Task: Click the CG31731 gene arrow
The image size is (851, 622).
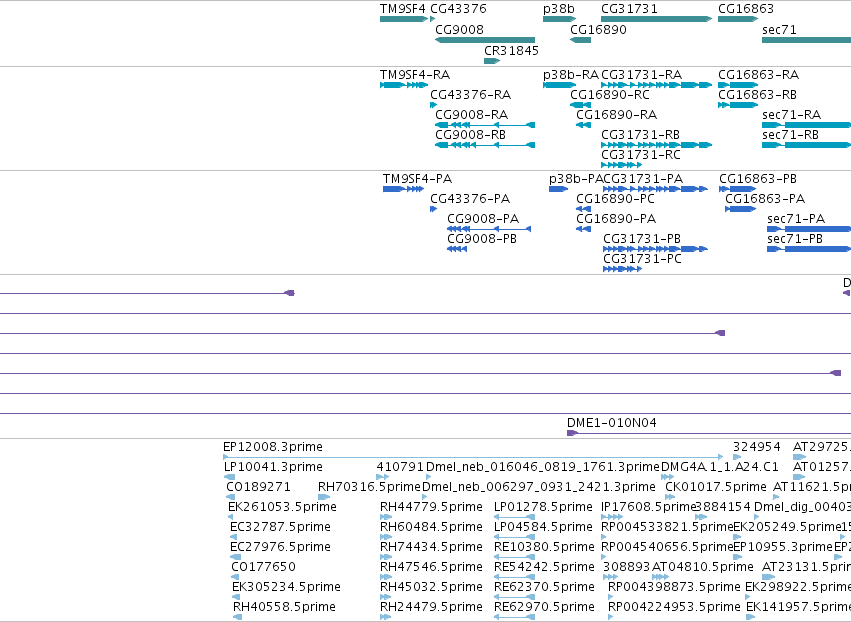Action: [x=656, y=19]
